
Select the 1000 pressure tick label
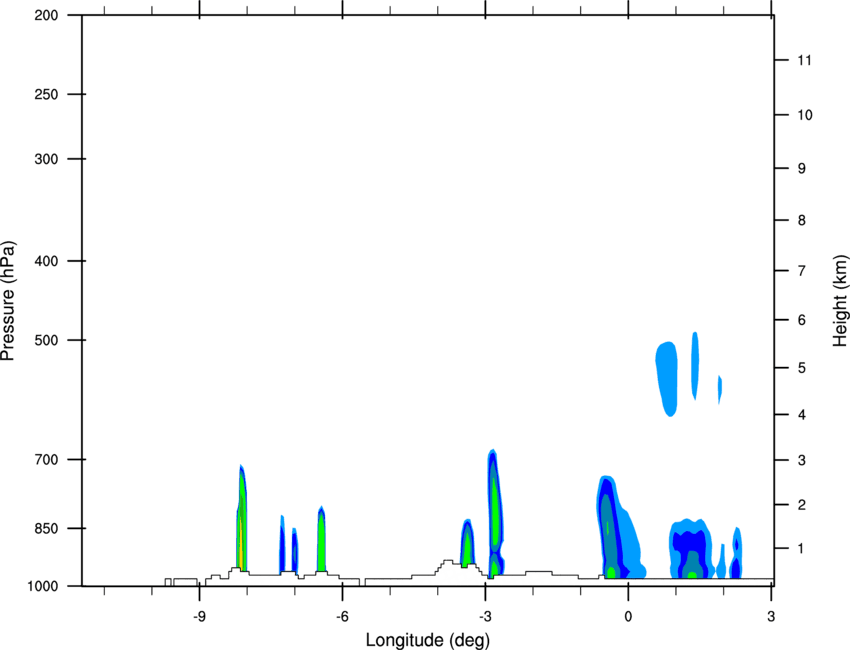[42, 586]
